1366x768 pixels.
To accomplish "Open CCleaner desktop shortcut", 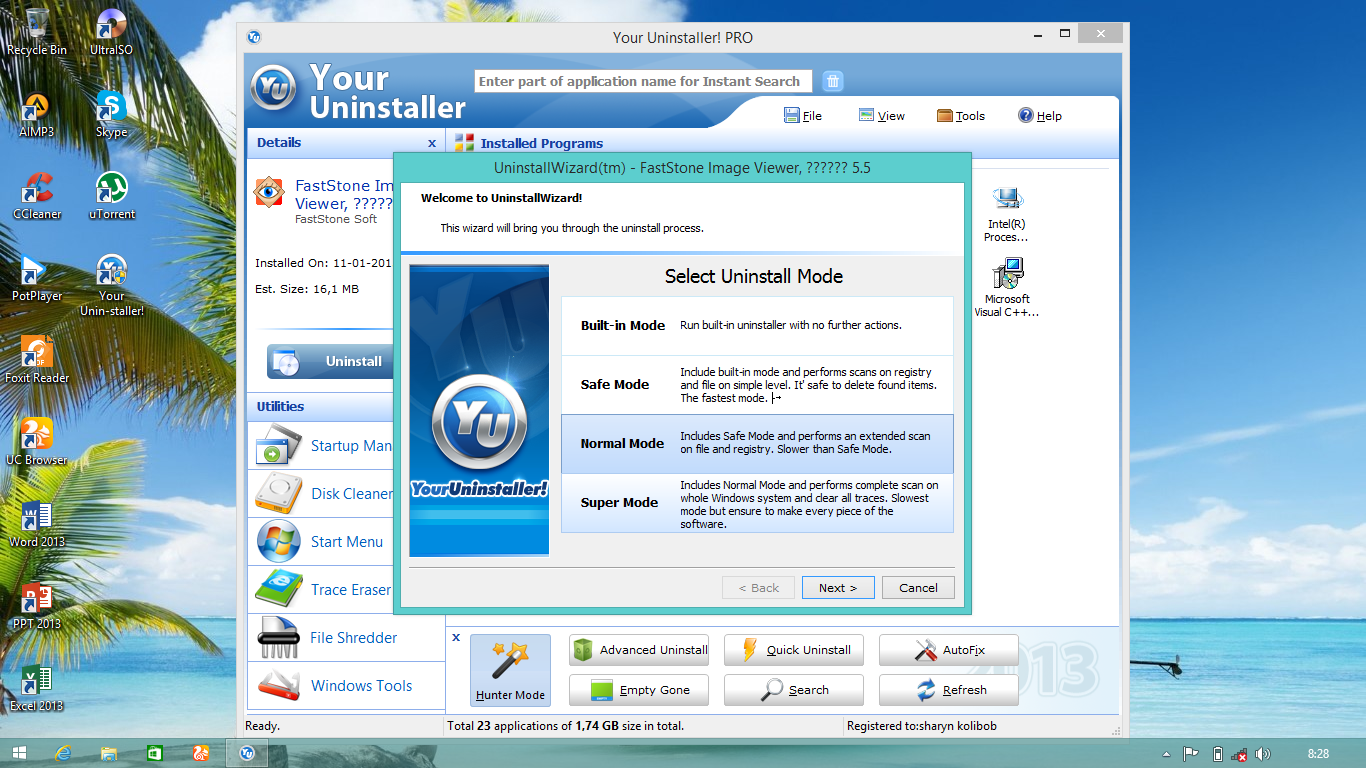I will point(37,196).
